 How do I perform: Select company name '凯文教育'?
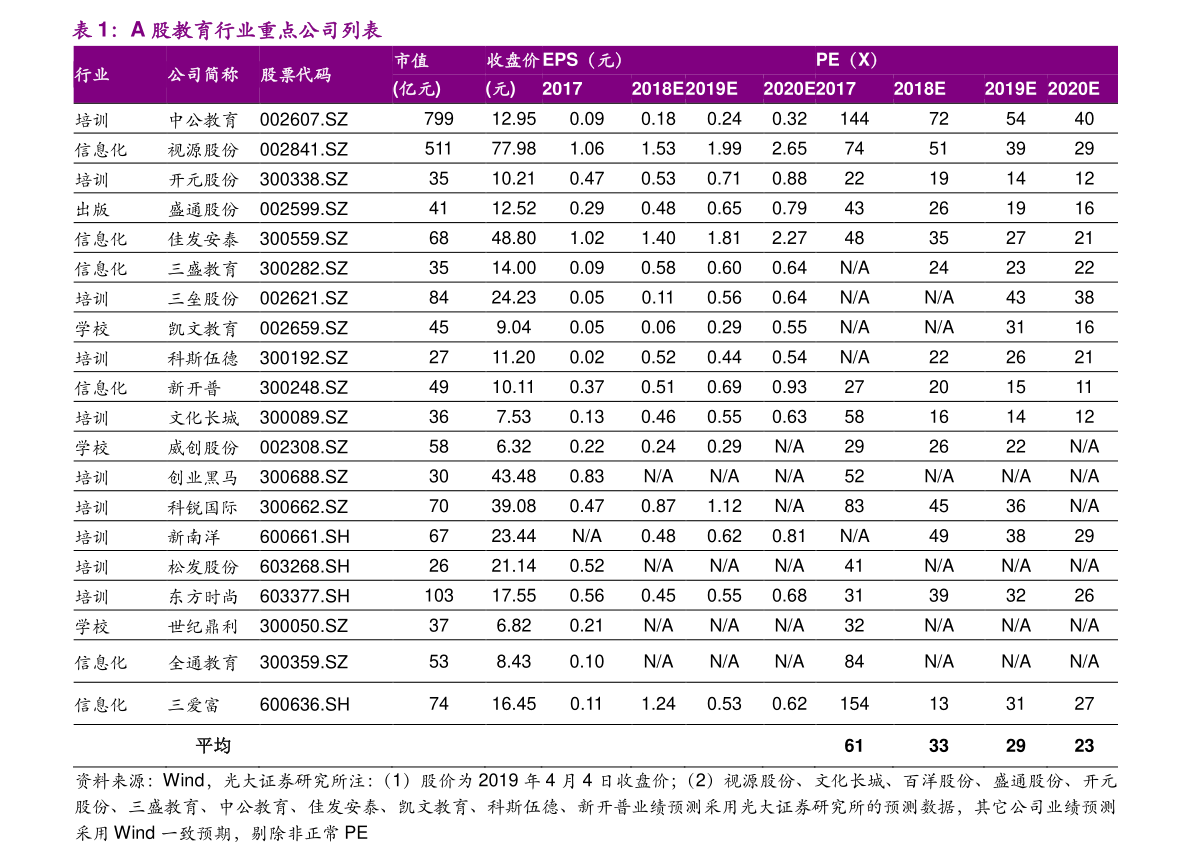203,328
